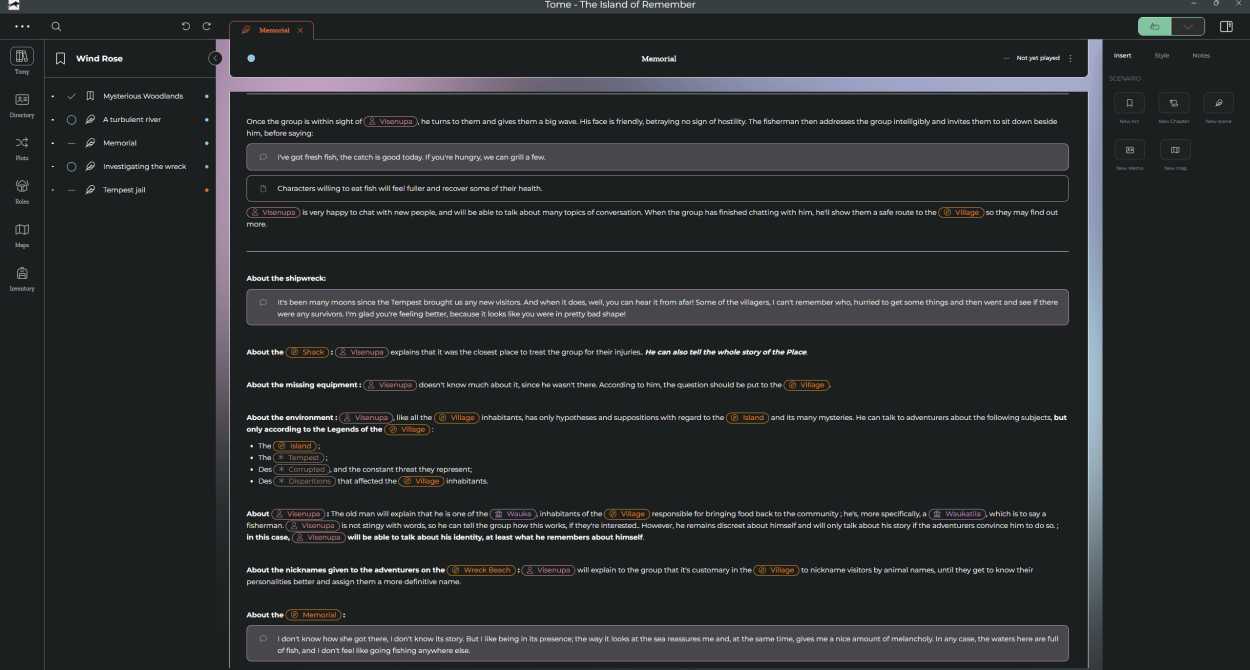Open the Plots section
The image size is (1250, 670).
22,146
